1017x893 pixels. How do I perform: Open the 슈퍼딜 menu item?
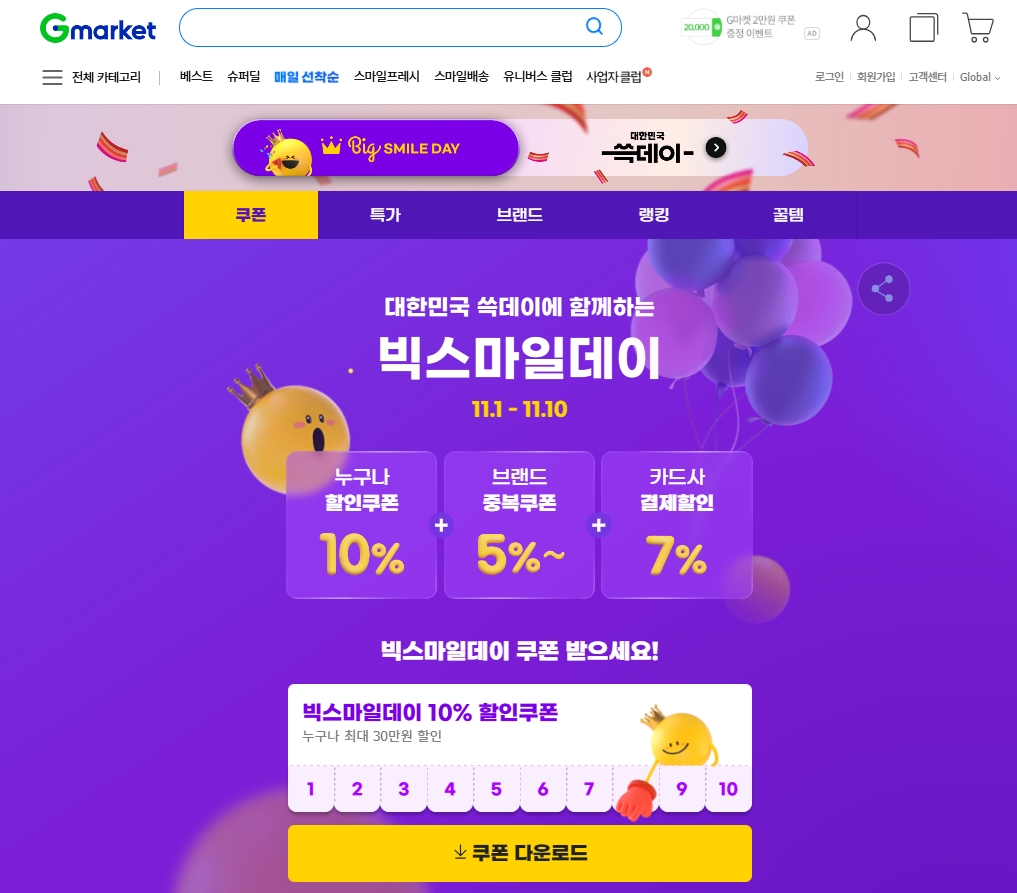pyautogui.click(x=243, y=77)
